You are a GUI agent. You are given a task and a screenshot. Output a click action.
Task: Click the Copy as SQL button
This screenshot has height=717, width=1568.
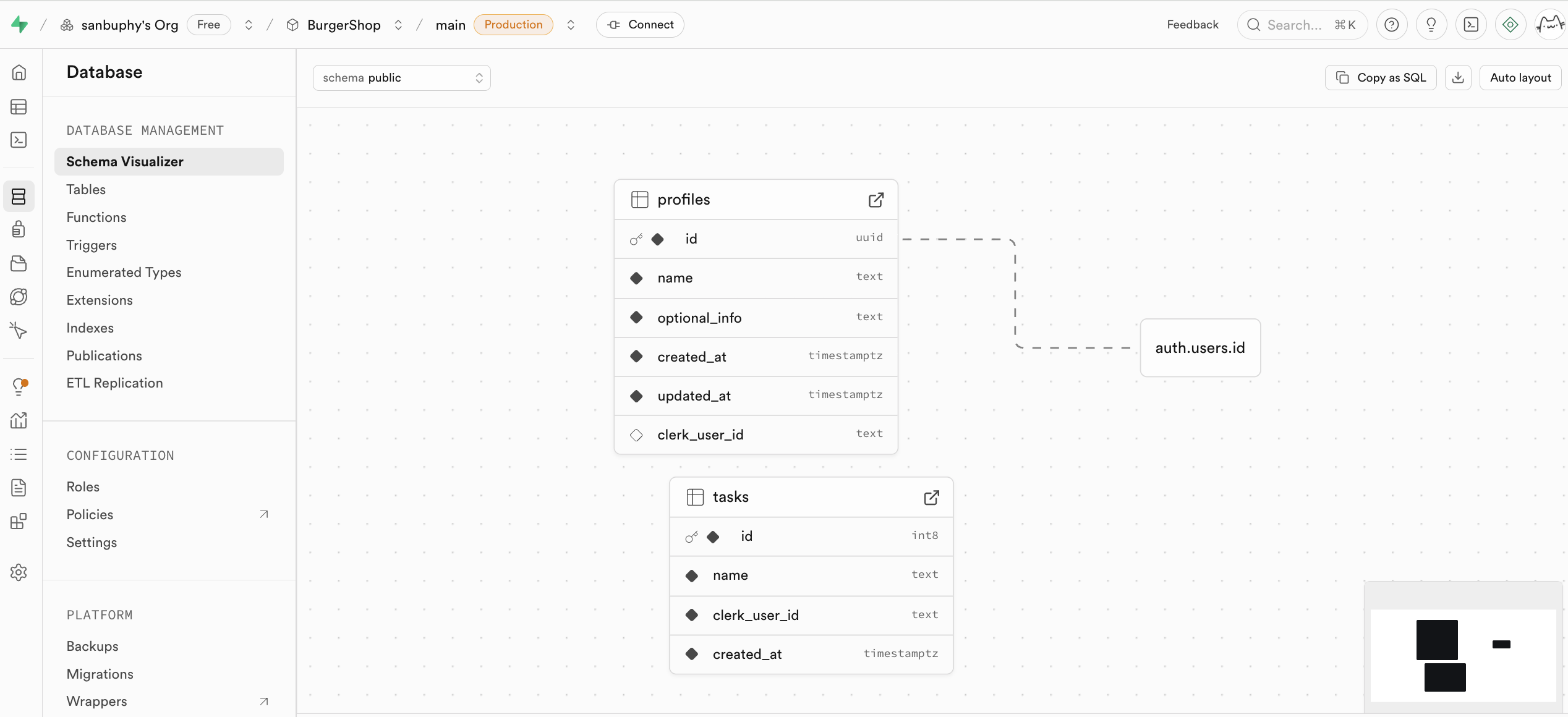coord(1381,78)
